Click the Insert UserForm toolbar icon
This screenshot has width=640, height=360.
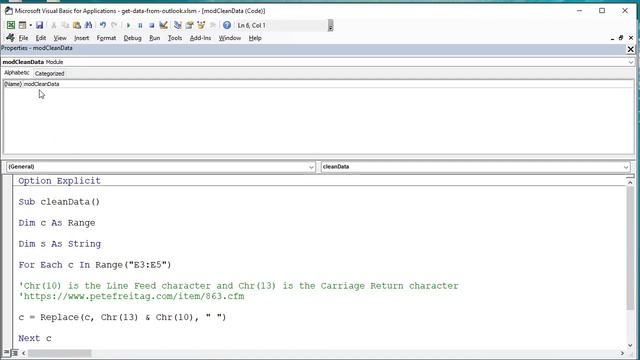point(22,25)
